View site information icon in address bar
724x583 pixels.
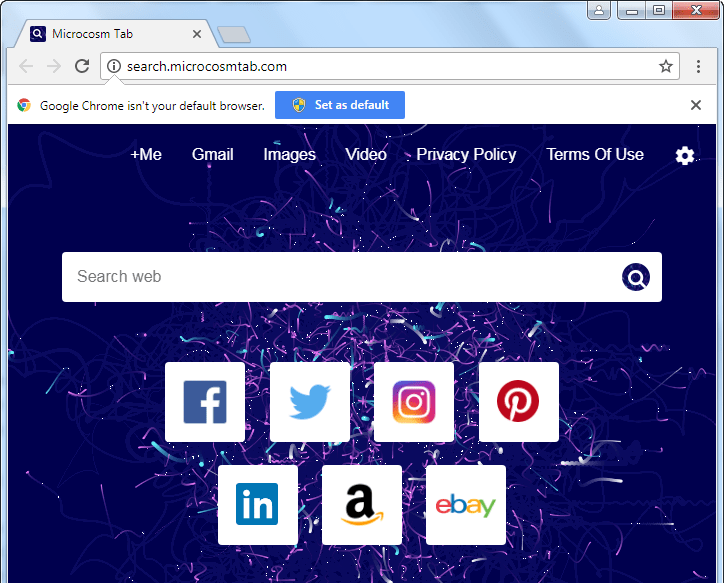coord(114,66)
